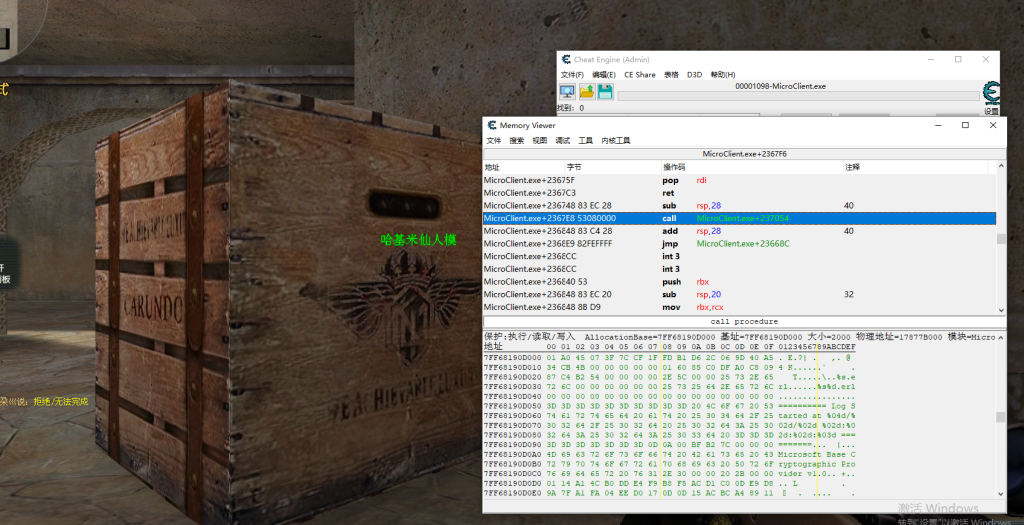Click the scan progress bar in Cheat Engine
Viewport: 1024px width, 525px height.
pos(798,96)
